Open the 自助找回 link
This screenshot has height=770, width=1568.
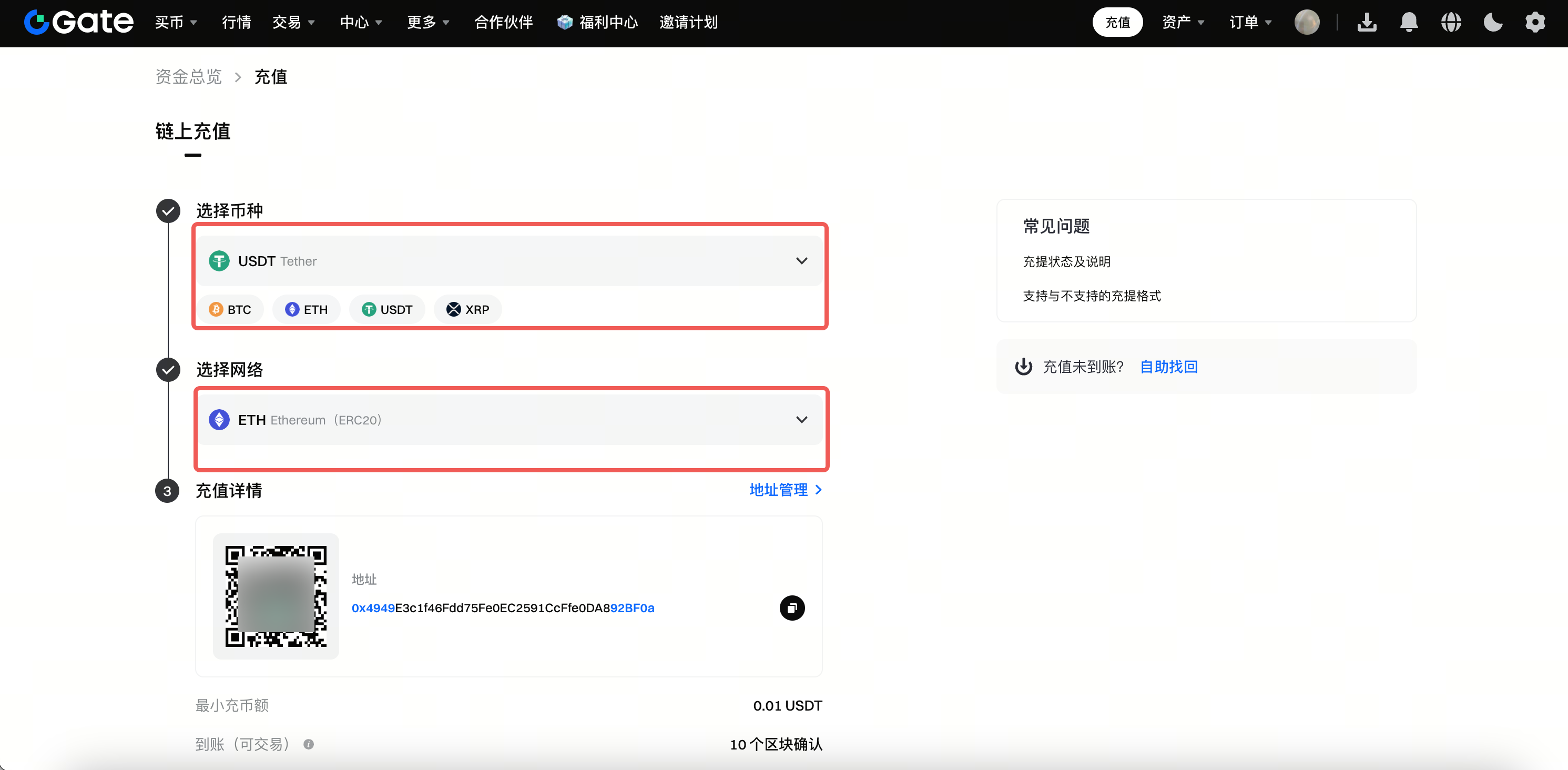(x=1169, y=367)
